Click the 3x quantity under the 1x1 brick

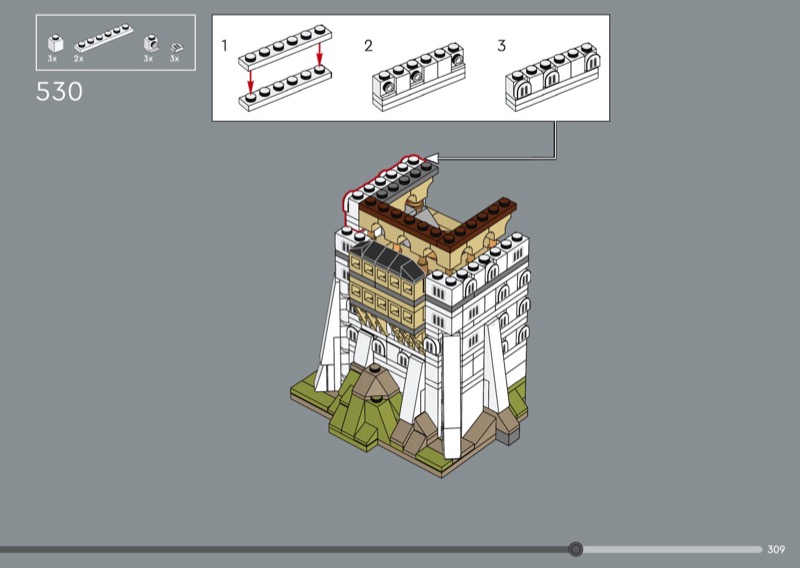(53, 59)
